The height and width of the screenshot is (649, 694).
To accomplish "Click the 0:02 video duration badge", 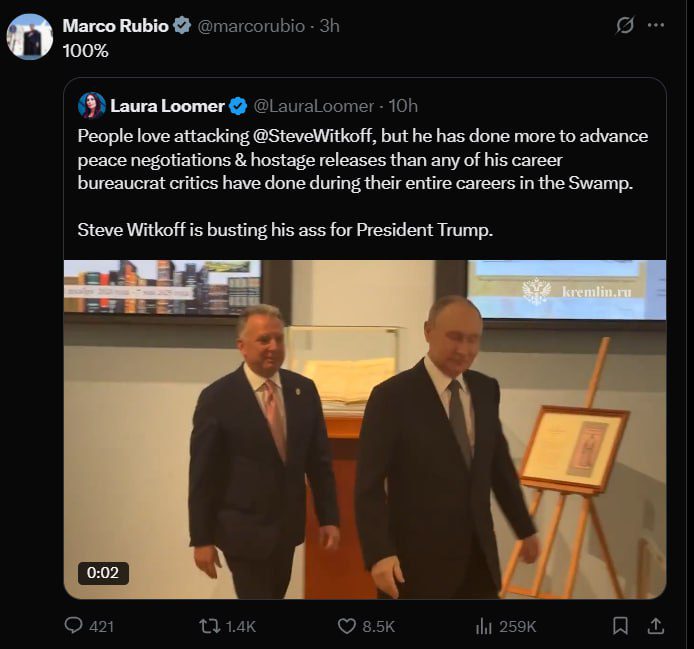I will (103, 573).
